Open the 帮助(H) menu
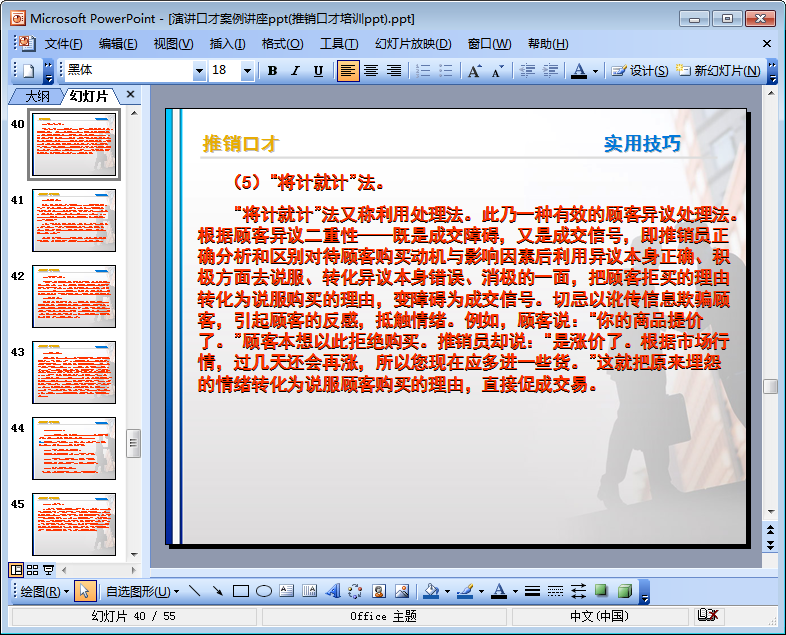The height and width of the screenshot is (635, 786). coord(548,44)
